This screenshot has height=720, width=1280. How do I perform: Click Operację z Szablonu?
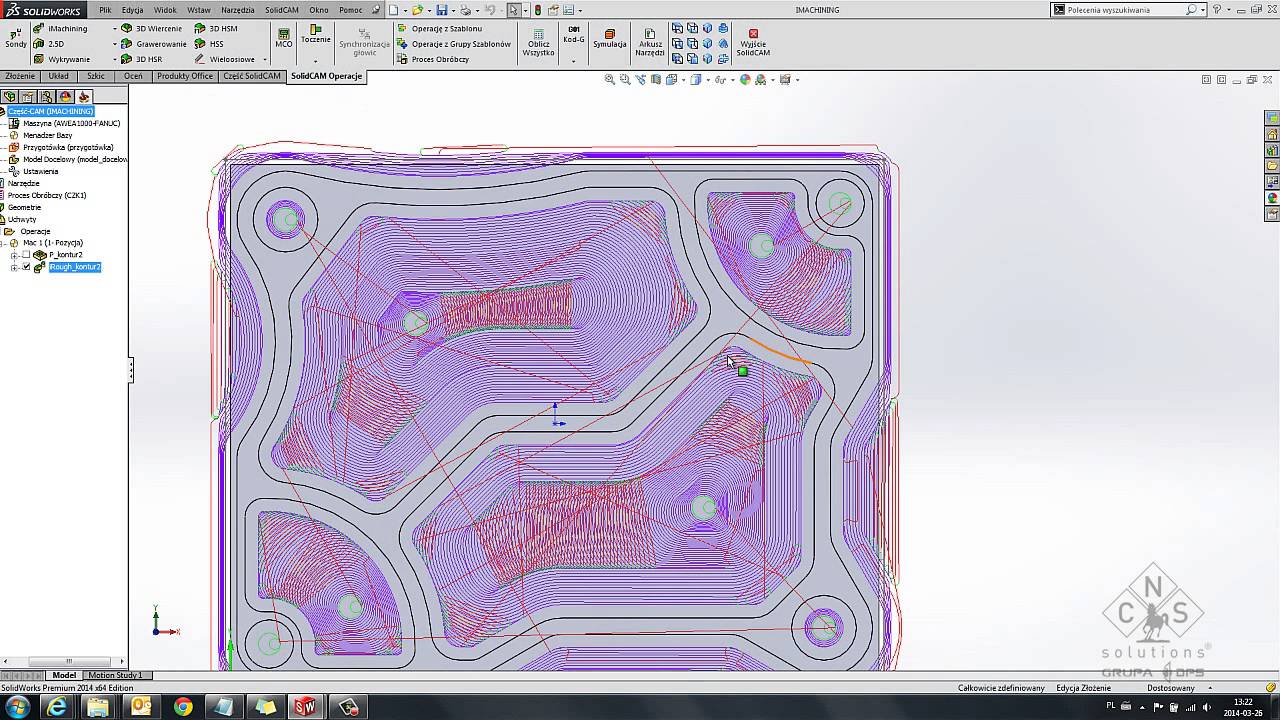pos(439,29)
